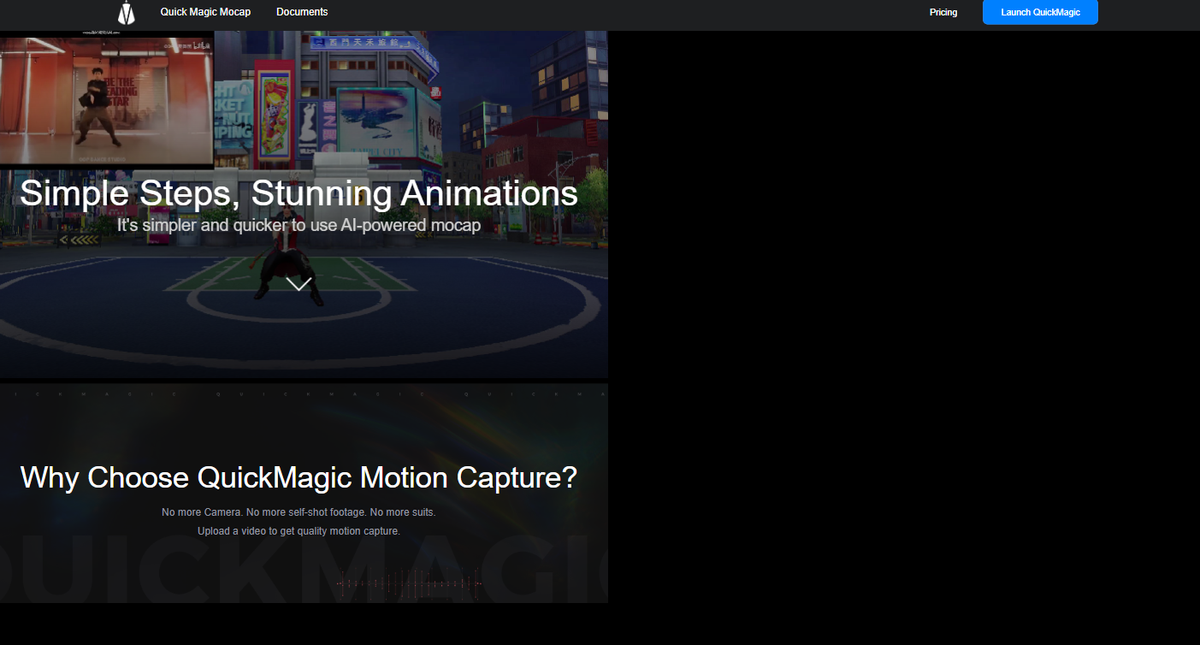Select the down chevron icon over the character
This screenshot has width=1200, height=645.
pos(297,283)
